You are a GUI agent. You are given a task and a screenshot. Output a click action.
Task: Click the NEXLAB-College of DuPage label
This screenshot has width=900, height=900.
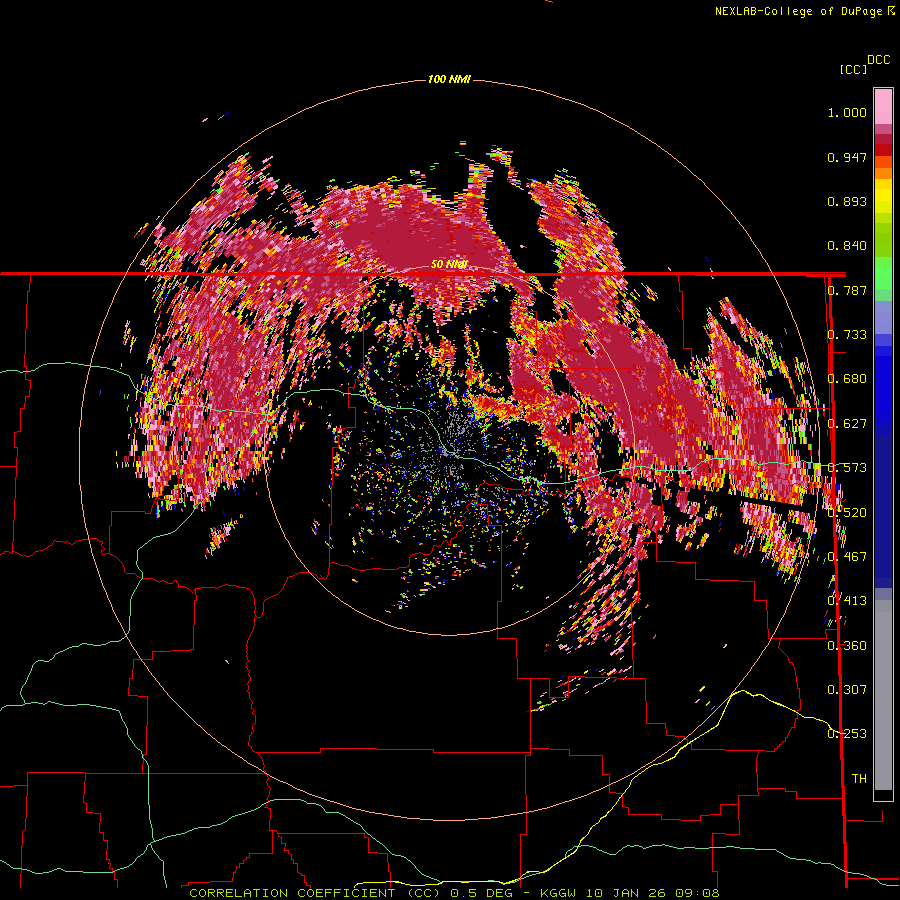(804, 11)
